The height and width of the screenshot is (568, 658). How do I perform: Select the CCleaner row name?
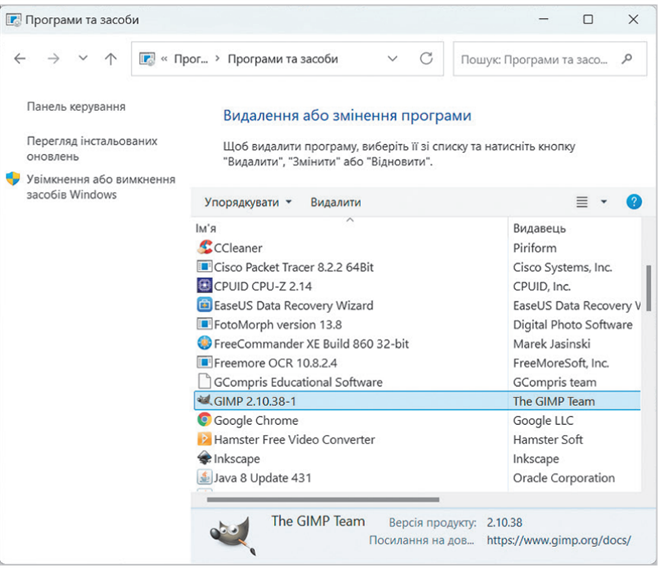[x=238, y=248]
